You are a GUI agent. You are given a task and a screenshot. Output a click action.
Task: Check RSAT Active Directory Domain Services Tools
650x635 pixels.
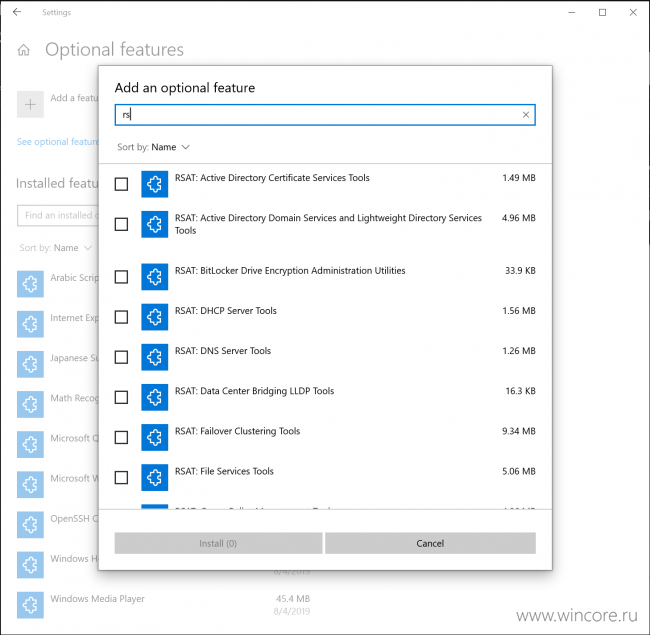click(x=121, y=224)
